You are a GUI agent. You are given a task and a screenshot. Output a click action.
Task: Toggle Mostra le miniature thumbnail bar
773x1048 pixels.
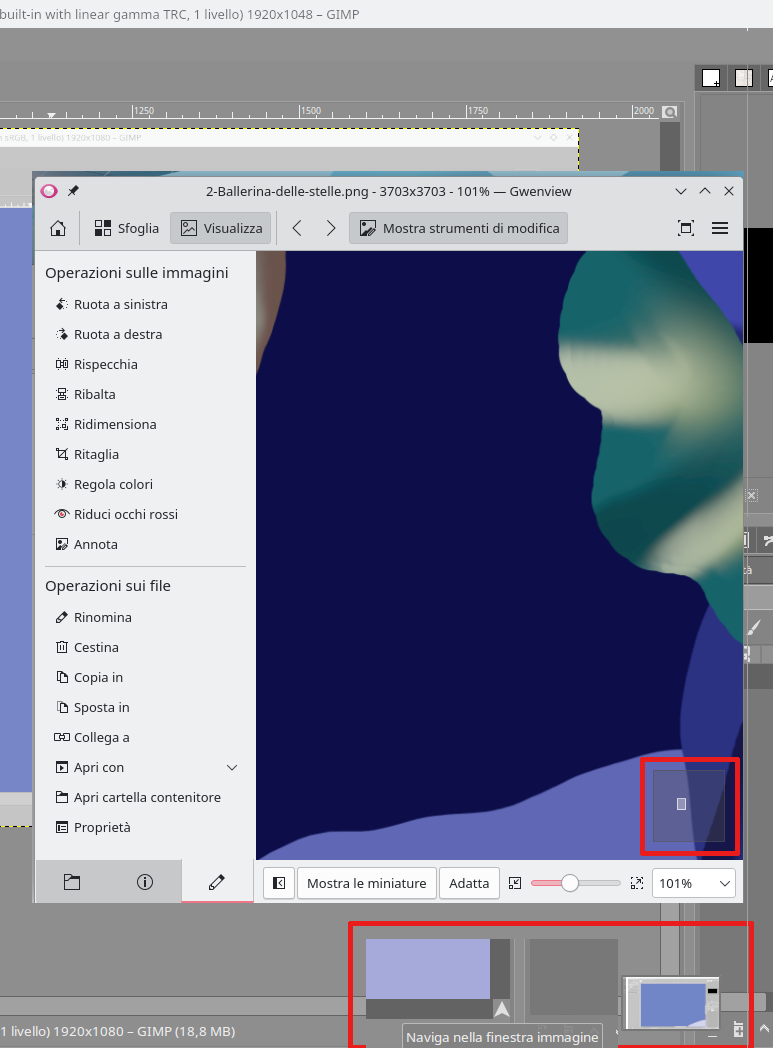(366, 883)
